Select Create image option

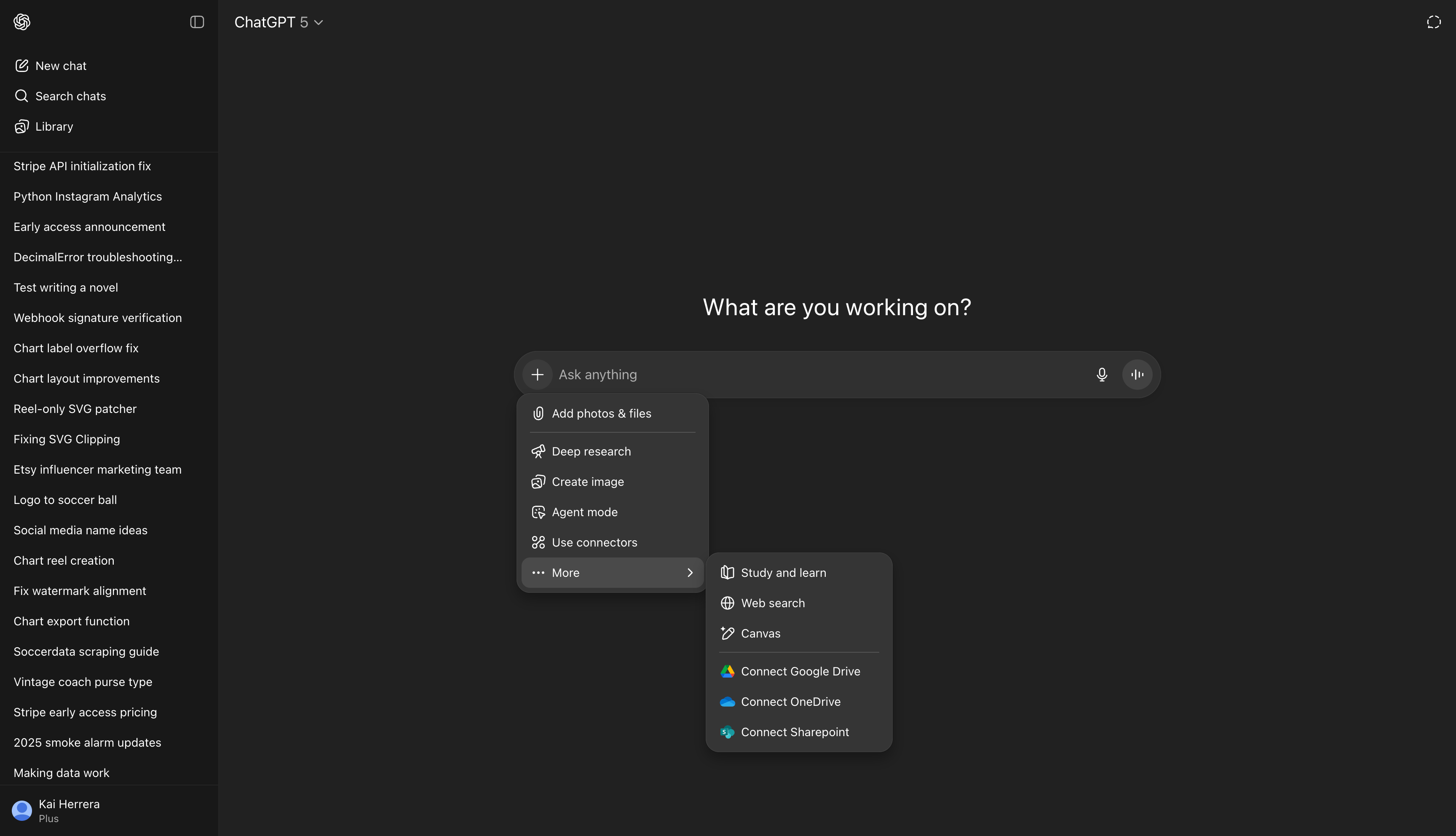(x=587, y=482)
